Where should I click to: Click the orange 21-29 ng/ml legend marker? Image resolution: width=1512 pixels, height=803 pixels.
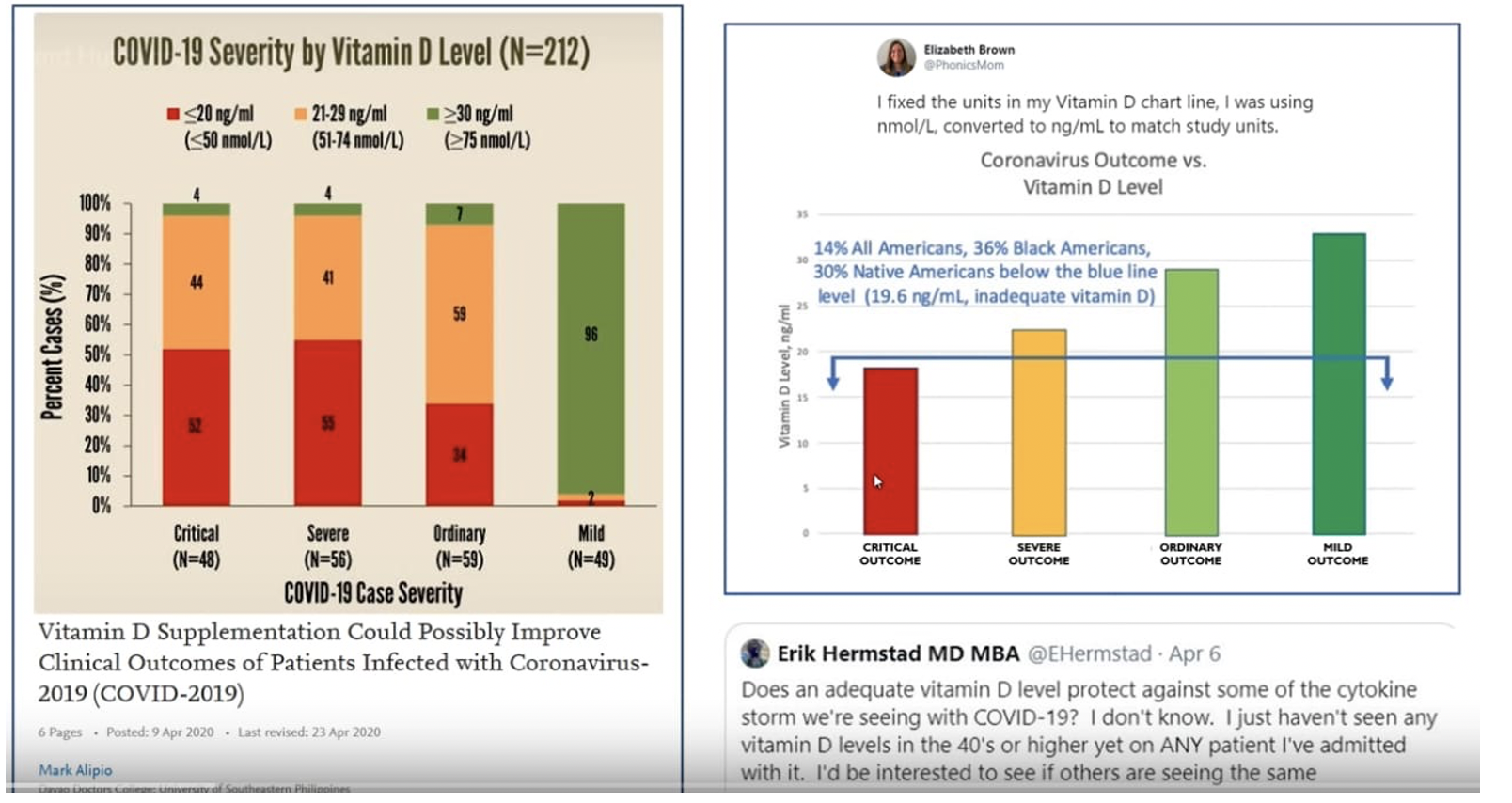(x=300, y=115)
